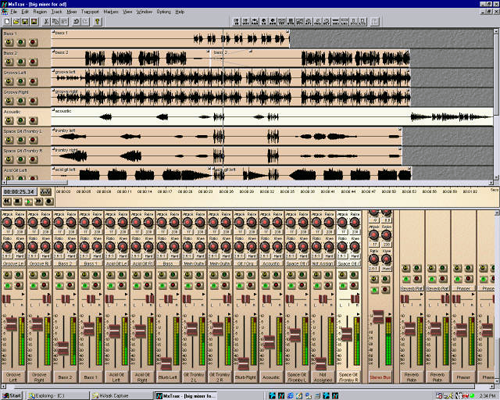Toggle the dark red button on the Bass 2 mixer strip
This screenshot has height=400, width=500.
pyautogui.click(x=70, y=286)
